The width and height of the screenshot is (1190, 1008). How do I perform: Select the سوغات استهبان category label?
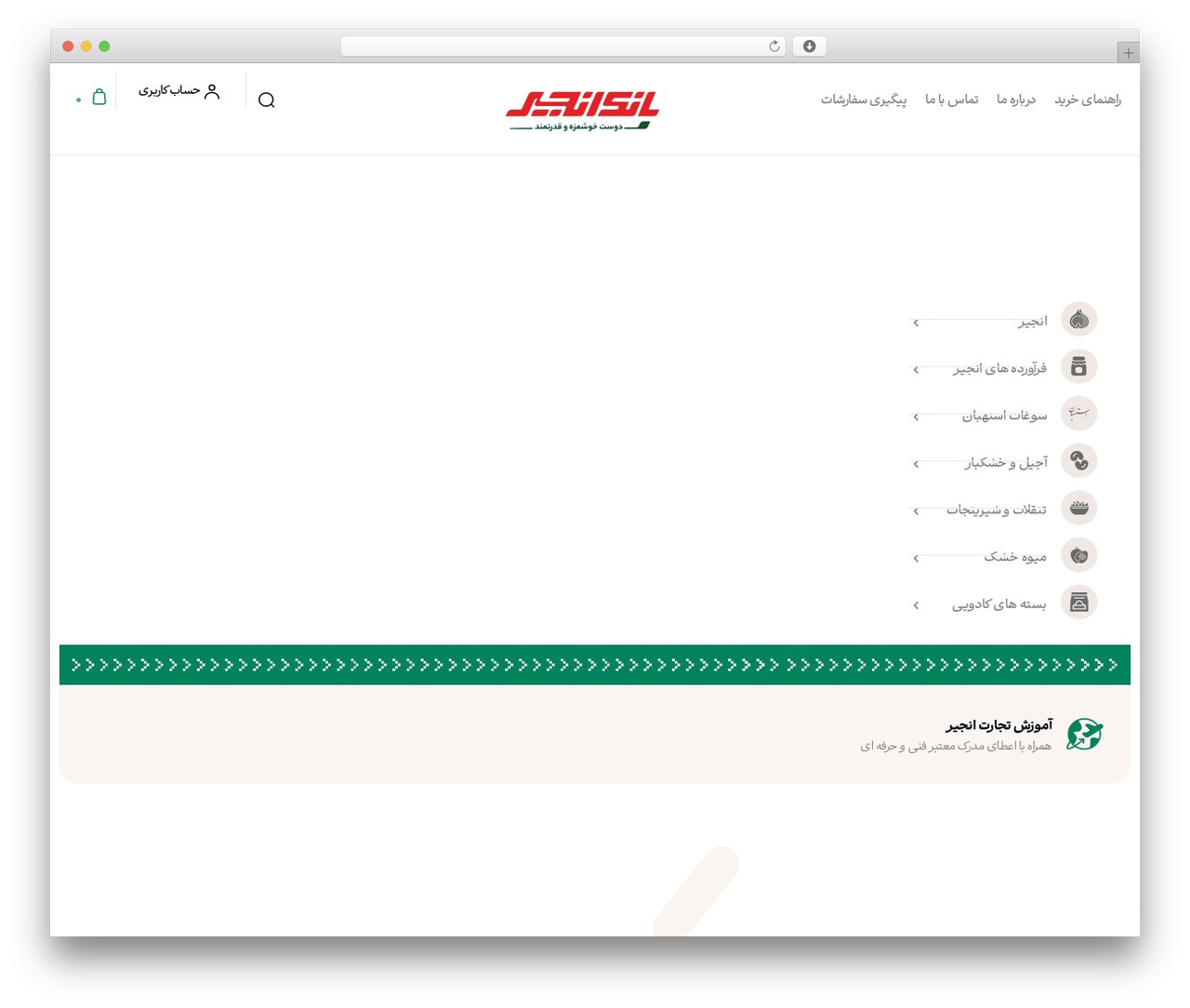tap(1004, 416)
